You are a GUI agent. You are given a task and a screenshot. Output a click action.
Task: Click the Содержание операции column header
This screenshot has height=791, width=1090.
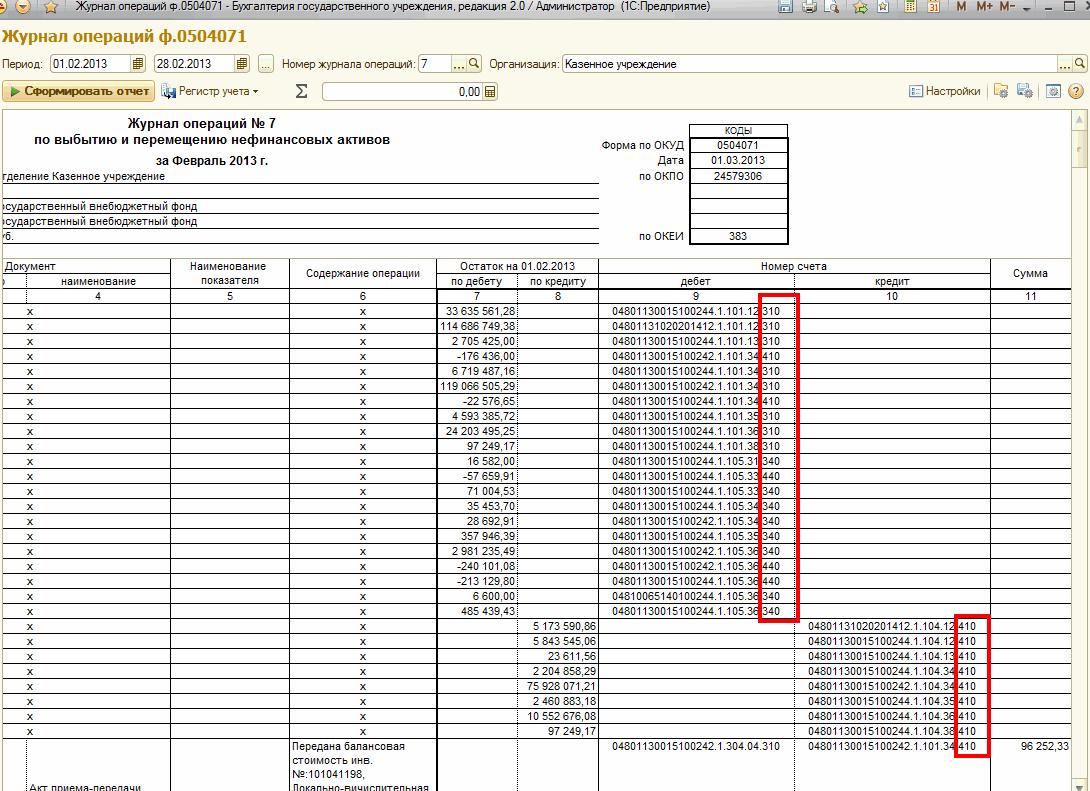[x=363, y=274]
